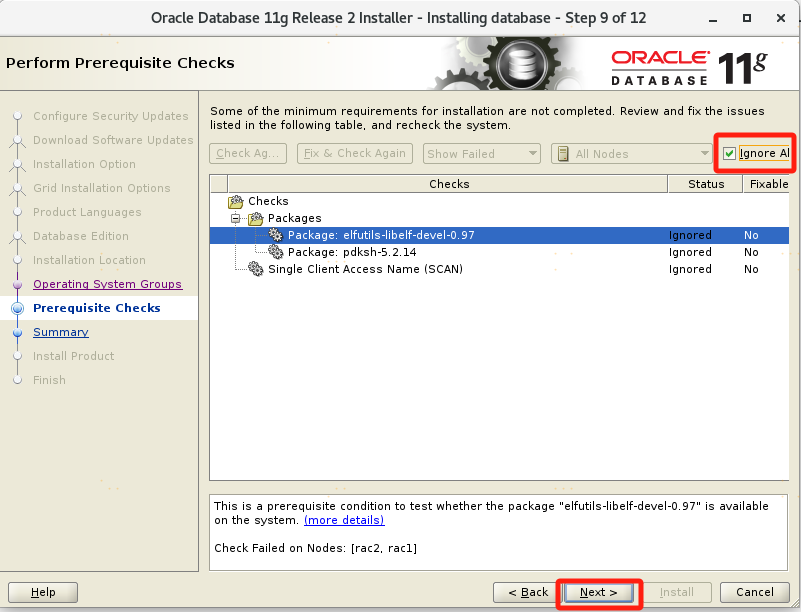Click the Summary step bullet icon

click(x=17, y=333)
